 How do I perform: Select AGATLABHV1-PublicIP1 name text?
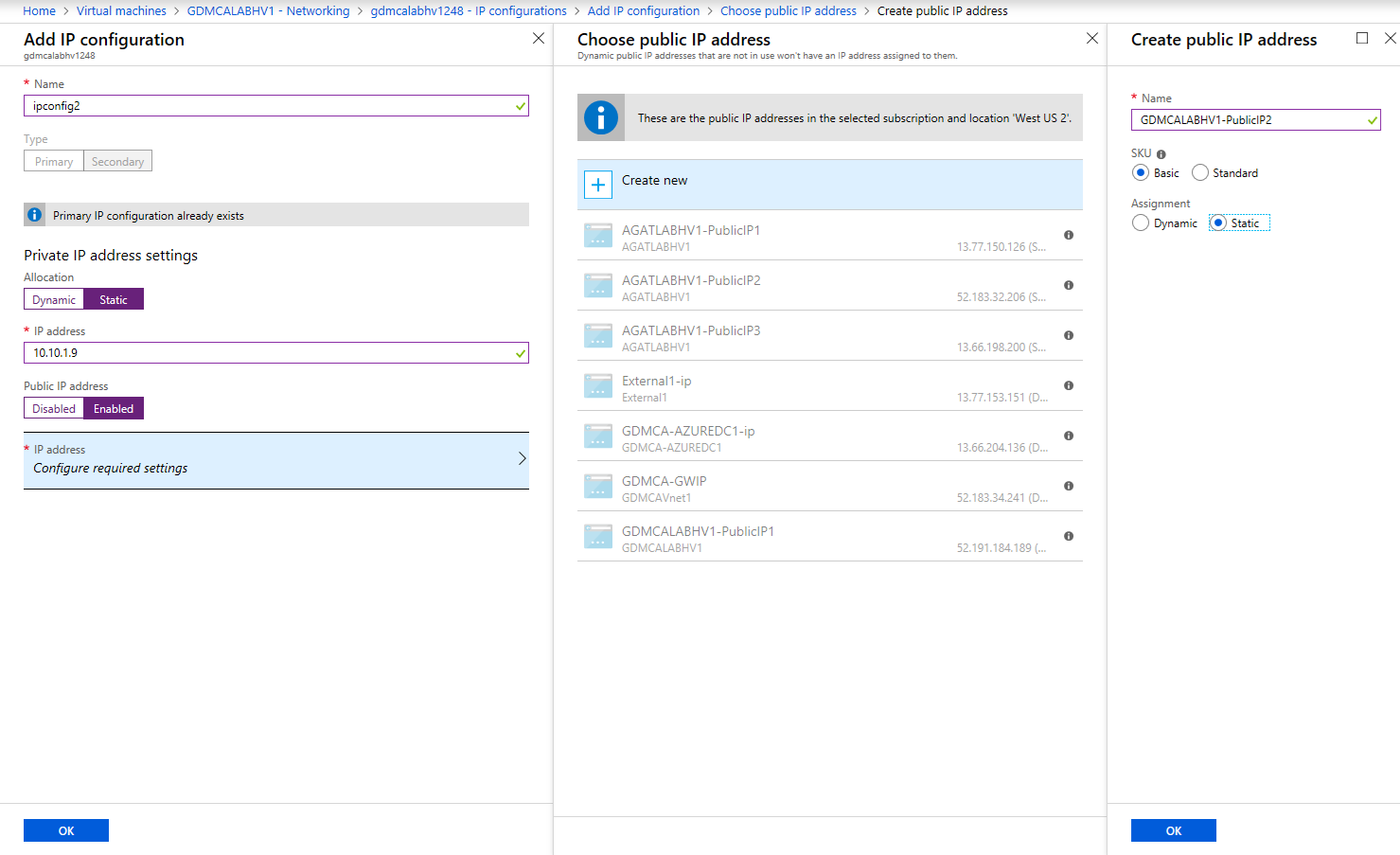[x=691, y=230]
